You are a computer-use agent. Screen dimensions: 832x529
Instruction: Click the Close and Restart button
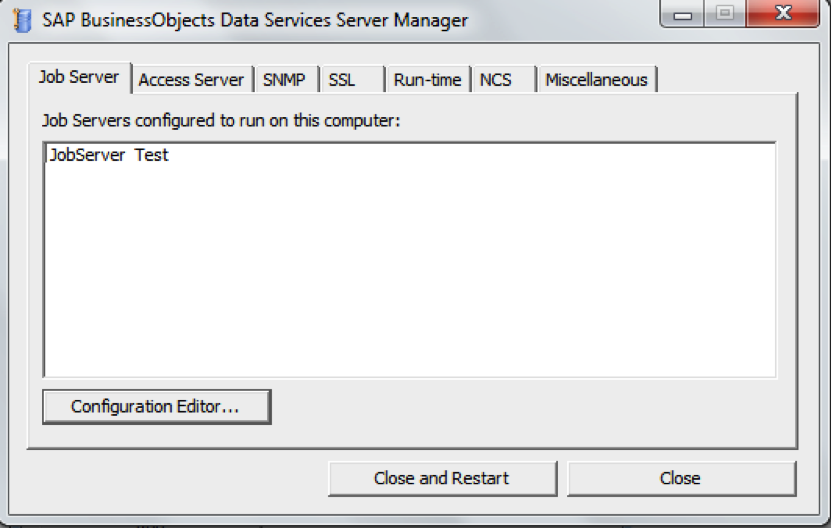tap(442, 479)
